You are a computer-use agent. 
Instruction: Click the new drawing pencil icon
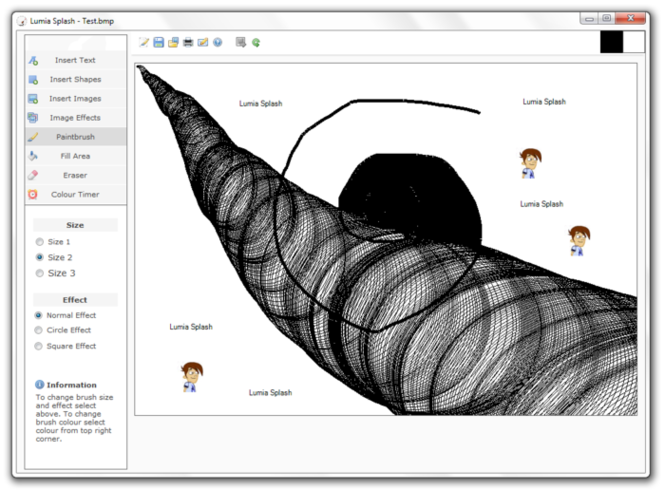coord(144,43)
